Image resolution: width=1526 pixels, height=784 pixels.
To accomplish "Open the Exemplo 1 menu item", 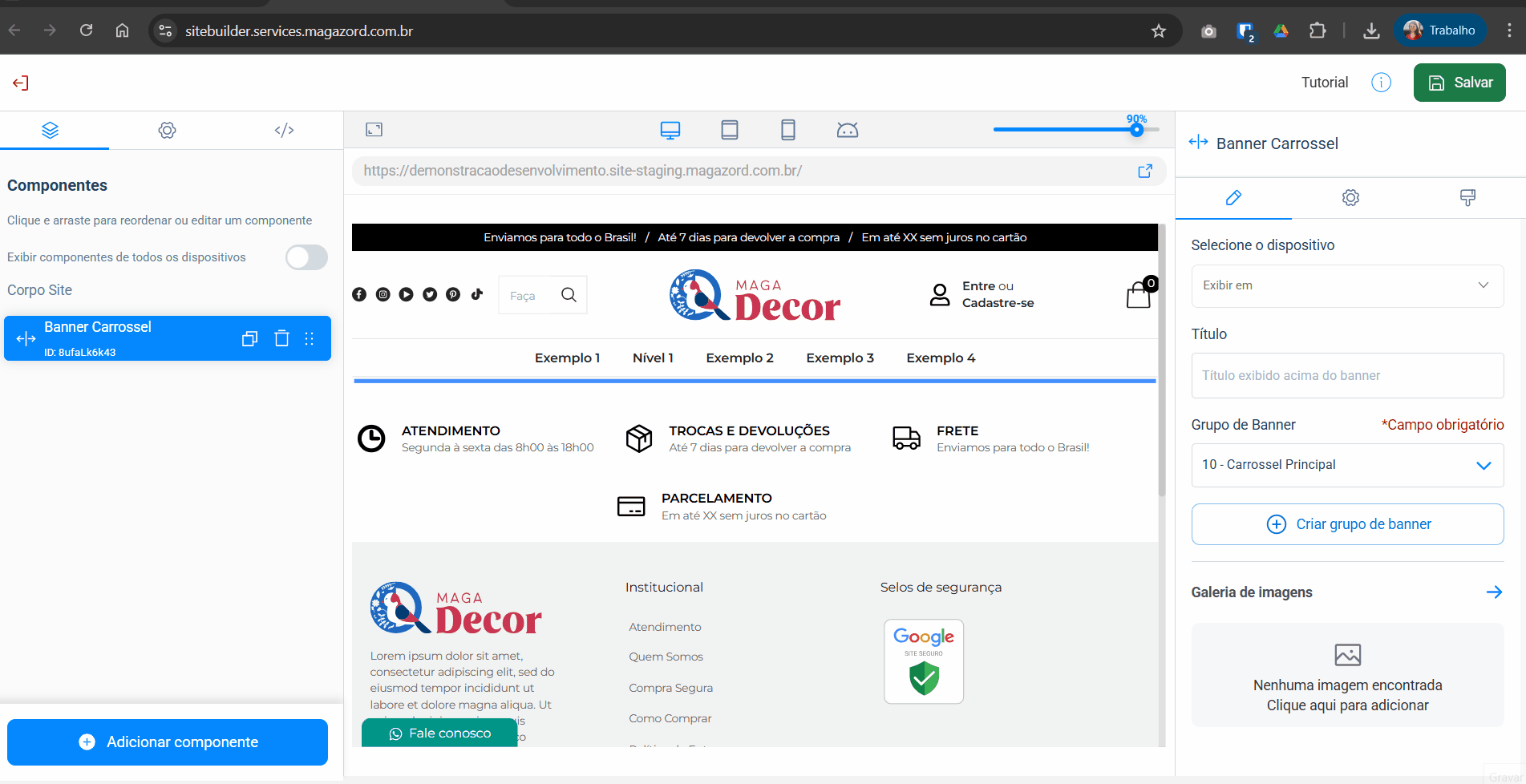I will [567, 358].
